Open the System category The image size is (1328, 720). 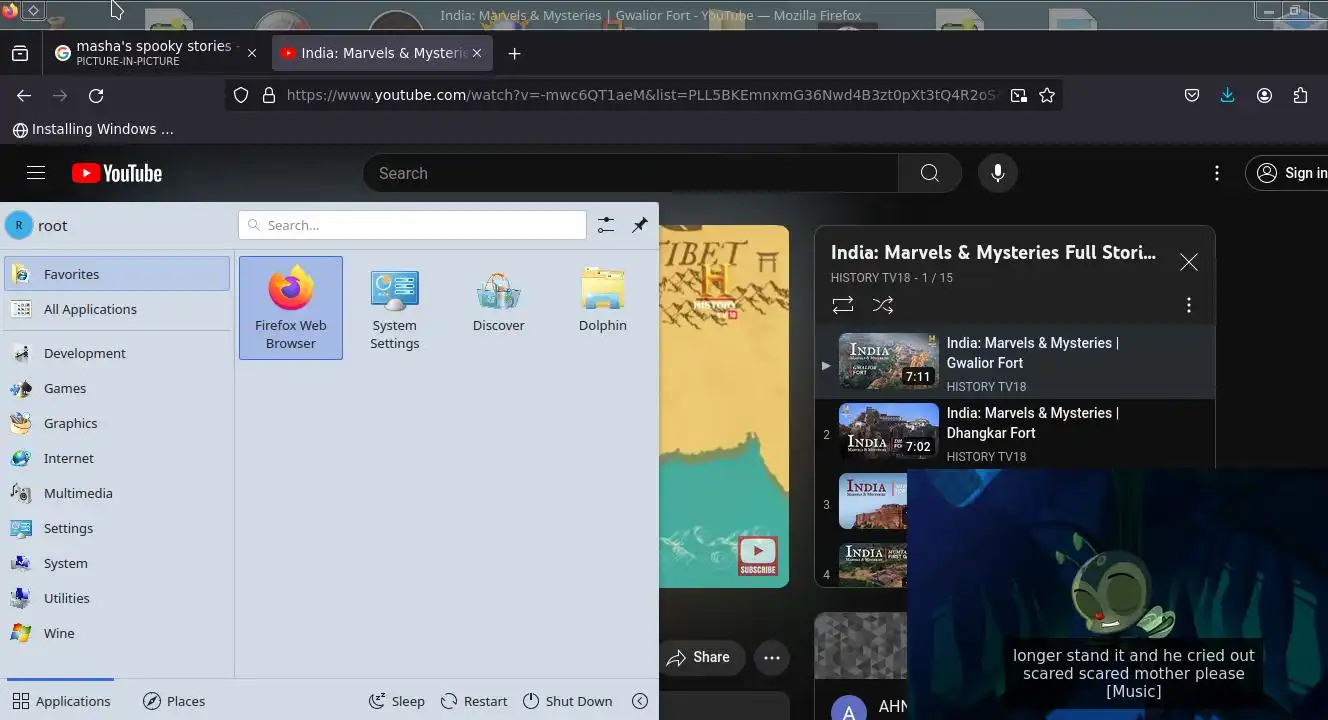coord(117,563)
